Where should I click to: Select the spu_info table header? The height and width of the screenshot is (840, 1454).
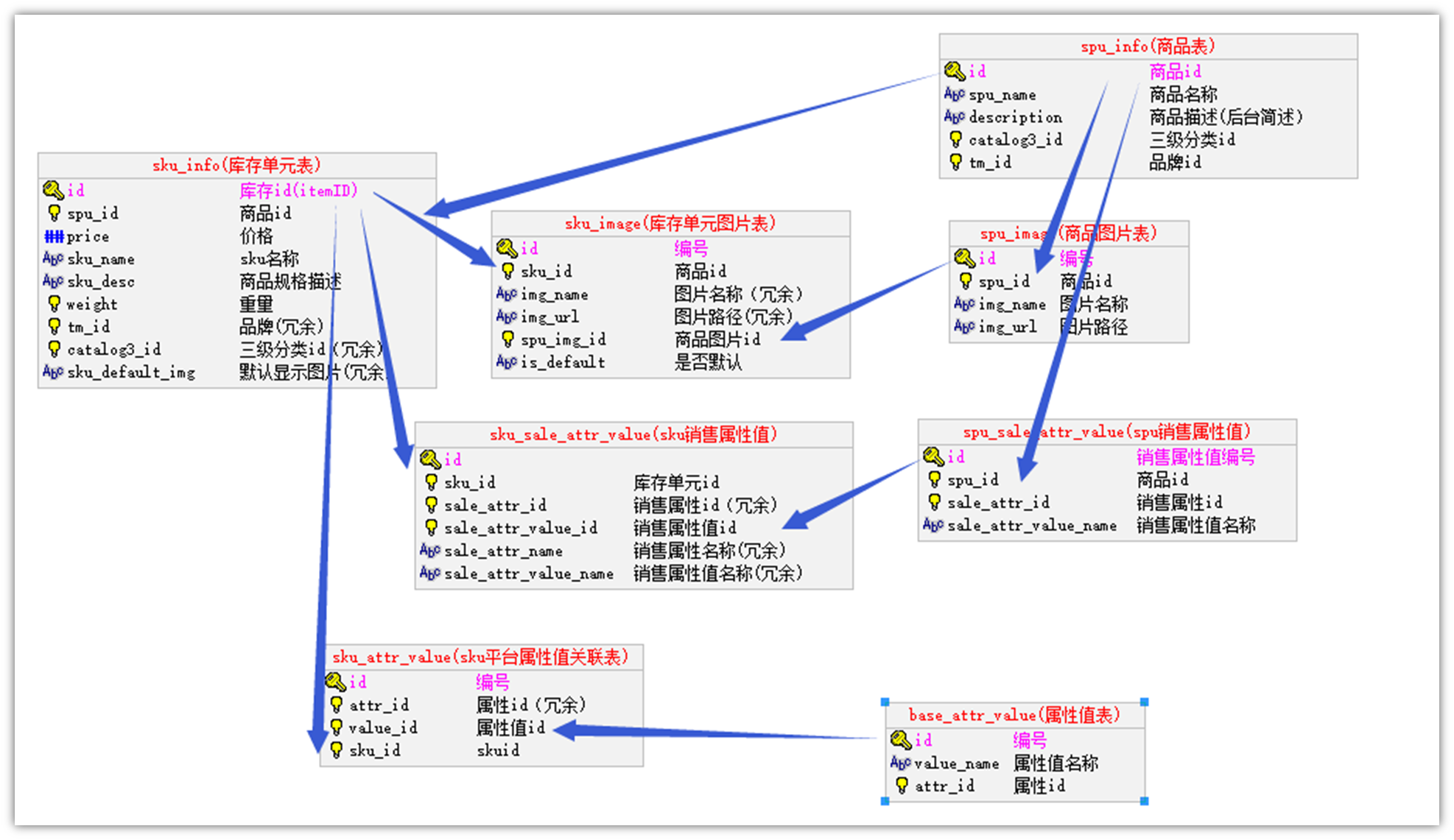(x=1148, y=46)
